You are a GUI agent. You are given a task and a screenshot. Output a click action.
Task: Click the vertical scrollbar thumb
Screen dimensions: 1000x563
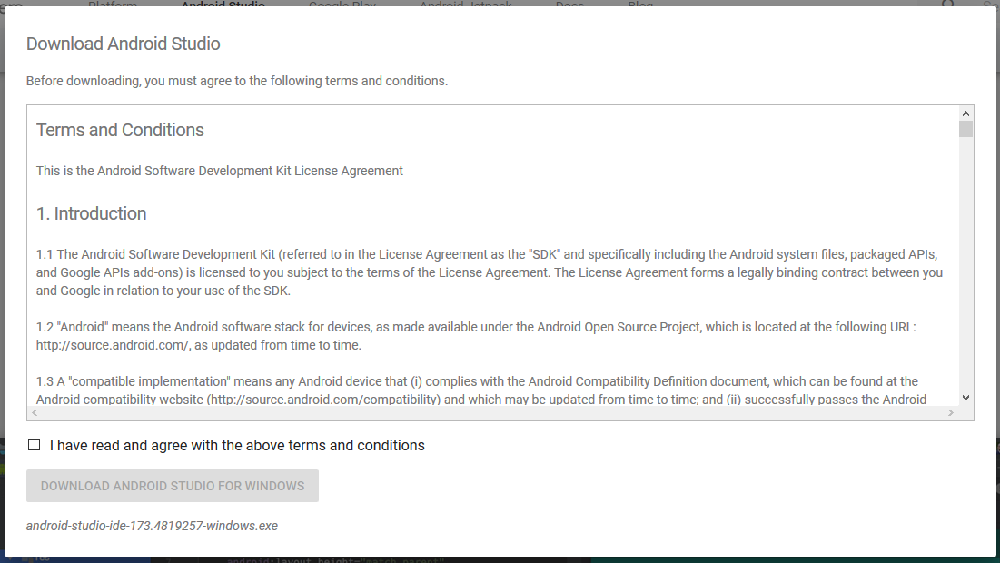965,129
